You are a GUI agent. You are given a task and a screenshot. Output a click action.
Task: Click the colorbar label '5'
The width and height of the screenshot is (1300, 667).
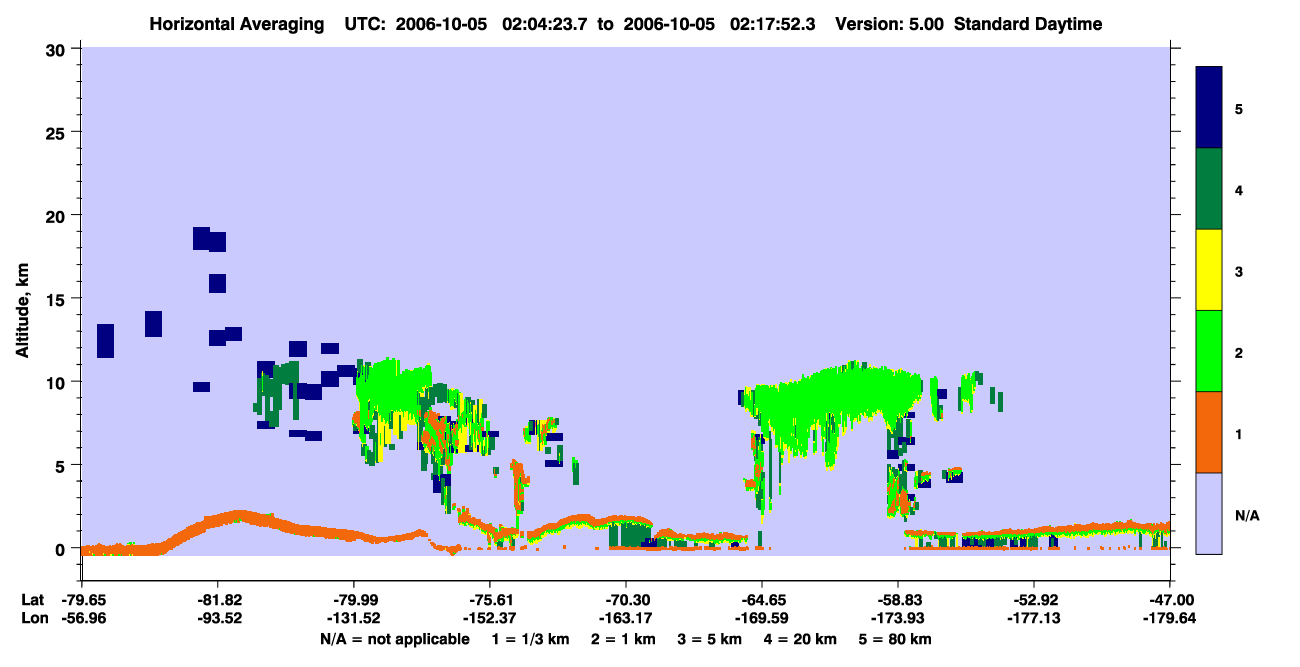coord(1239,109)
